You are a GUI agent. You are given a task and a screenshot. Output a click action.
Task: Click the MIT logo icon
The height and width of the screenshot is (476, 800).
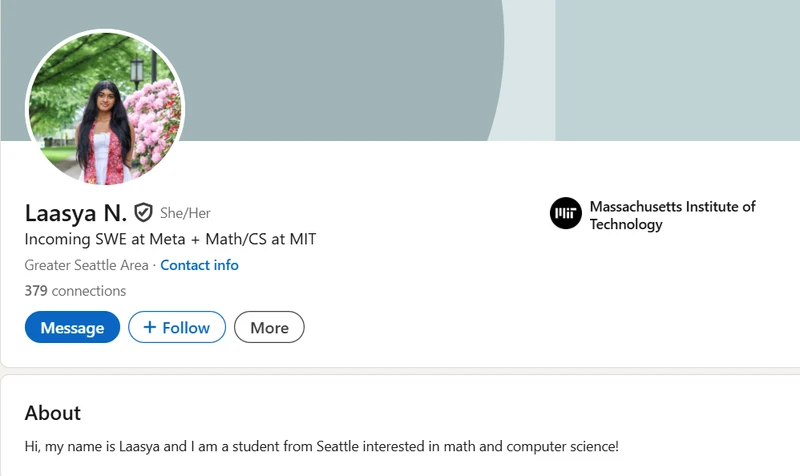[x=566, y=214]
